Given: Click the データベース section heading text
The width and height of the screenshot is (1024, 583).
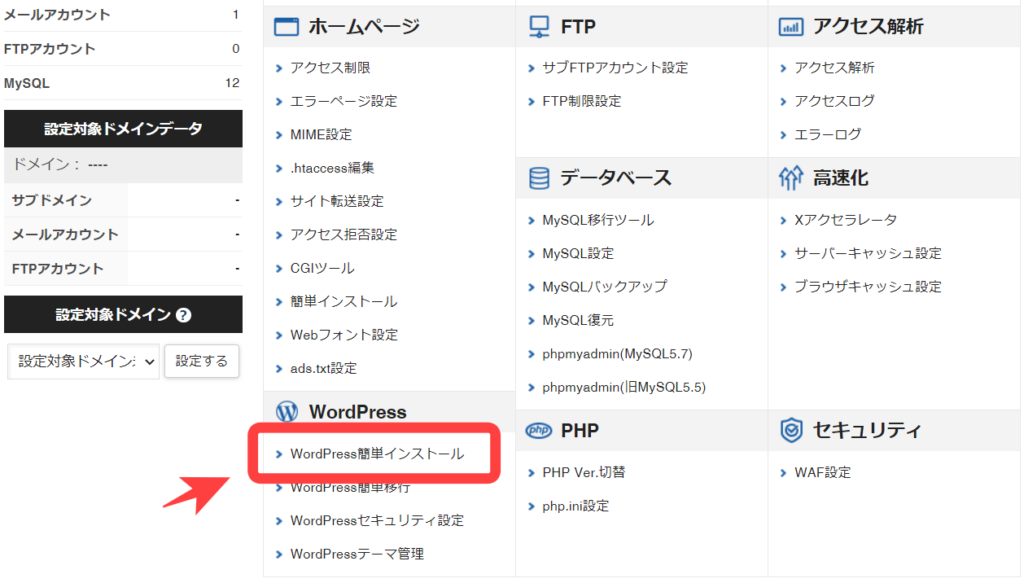Looking at the screenshot, I should click(616, 178).
